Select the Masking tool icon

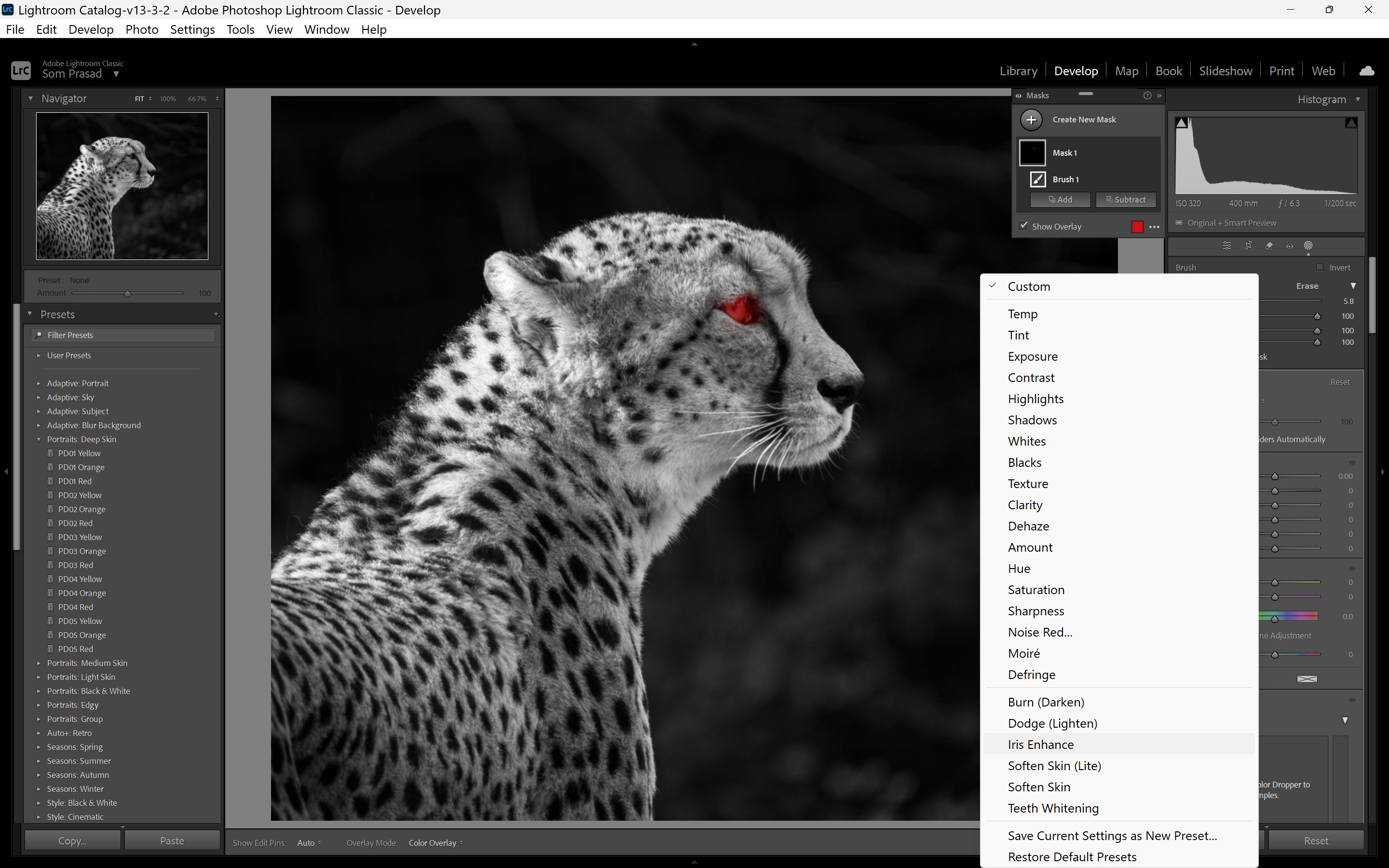[x=1308, y=246]
